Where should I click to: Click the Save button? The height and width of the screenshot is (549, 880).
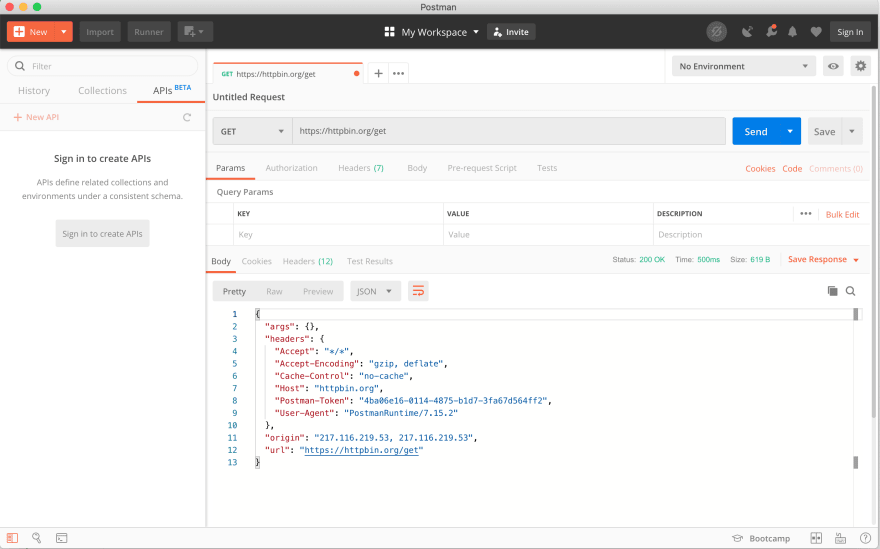click(824, 131)
